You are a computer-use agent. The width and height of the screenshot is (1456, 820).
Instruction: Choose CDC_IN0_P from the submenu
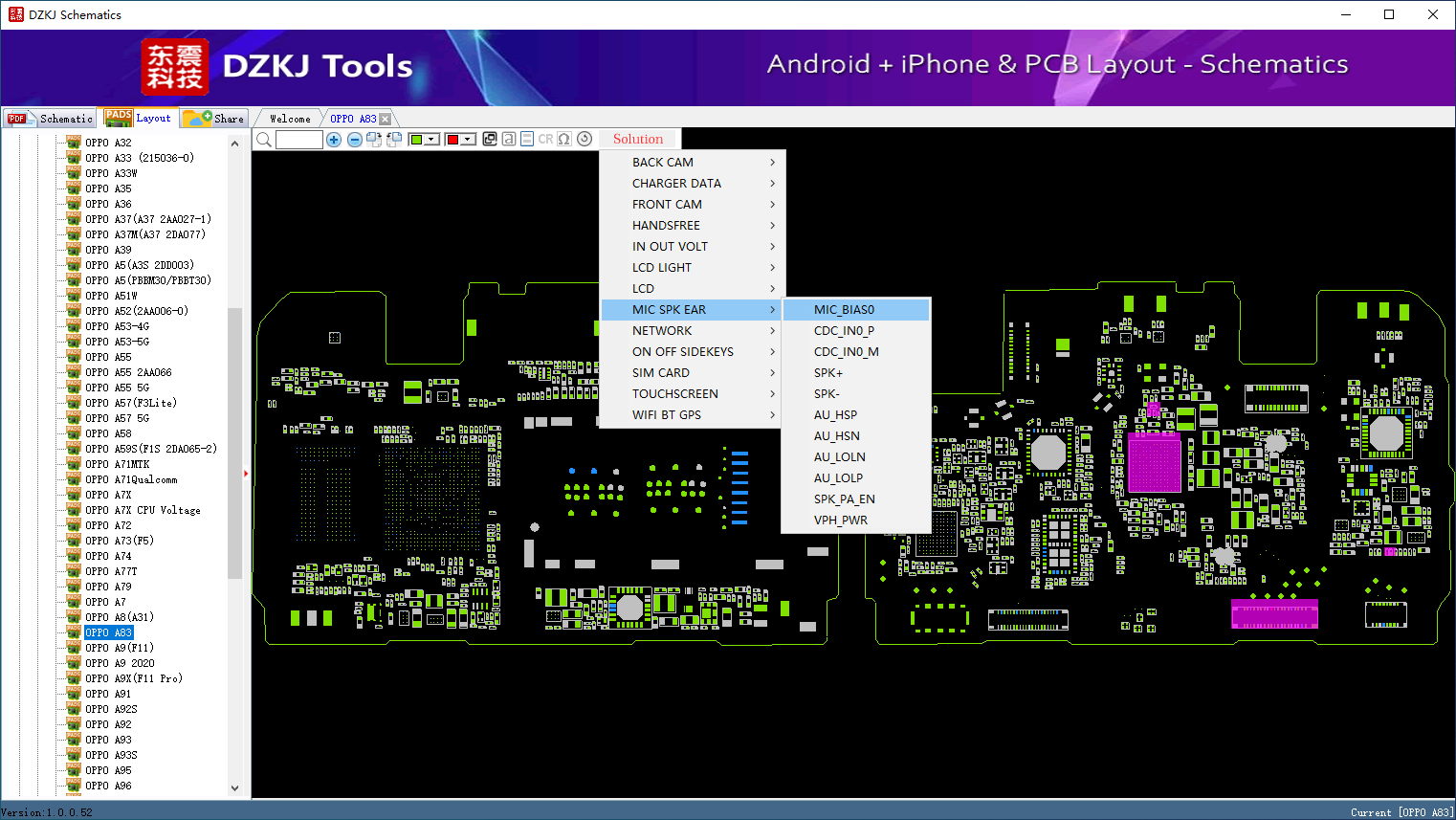(856, 331)
